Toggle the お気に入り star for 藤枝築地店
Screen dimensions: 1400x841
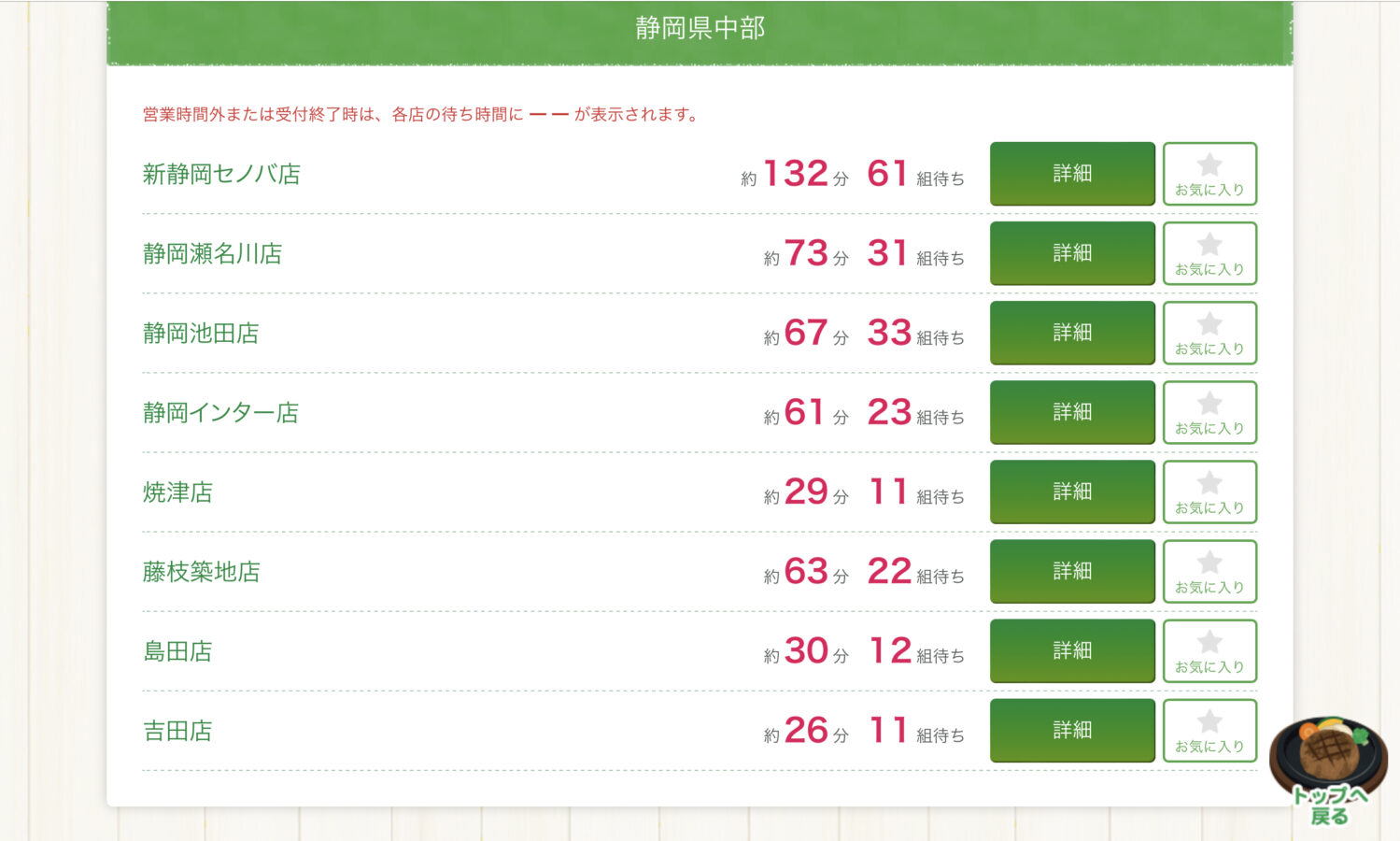click(1209, 571)
